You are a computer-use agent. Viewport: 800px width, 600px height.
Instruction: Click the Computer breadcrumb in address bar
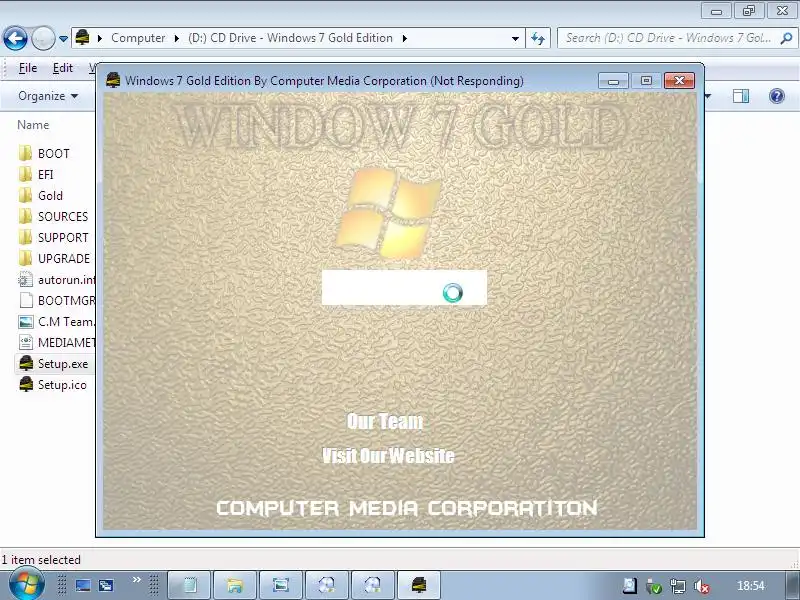coord(138,38)
